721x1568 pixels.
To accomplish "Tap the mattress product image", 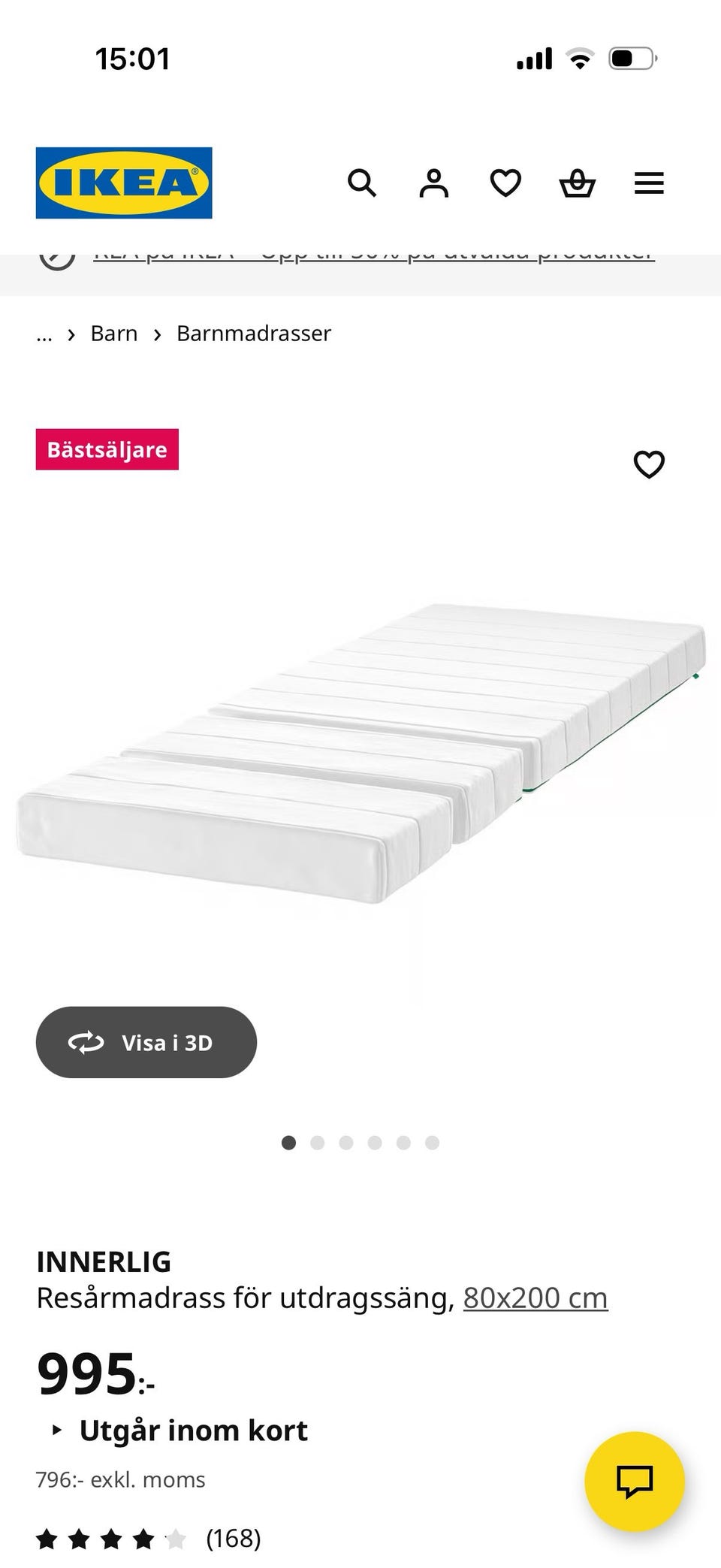I will pos(360,751).
